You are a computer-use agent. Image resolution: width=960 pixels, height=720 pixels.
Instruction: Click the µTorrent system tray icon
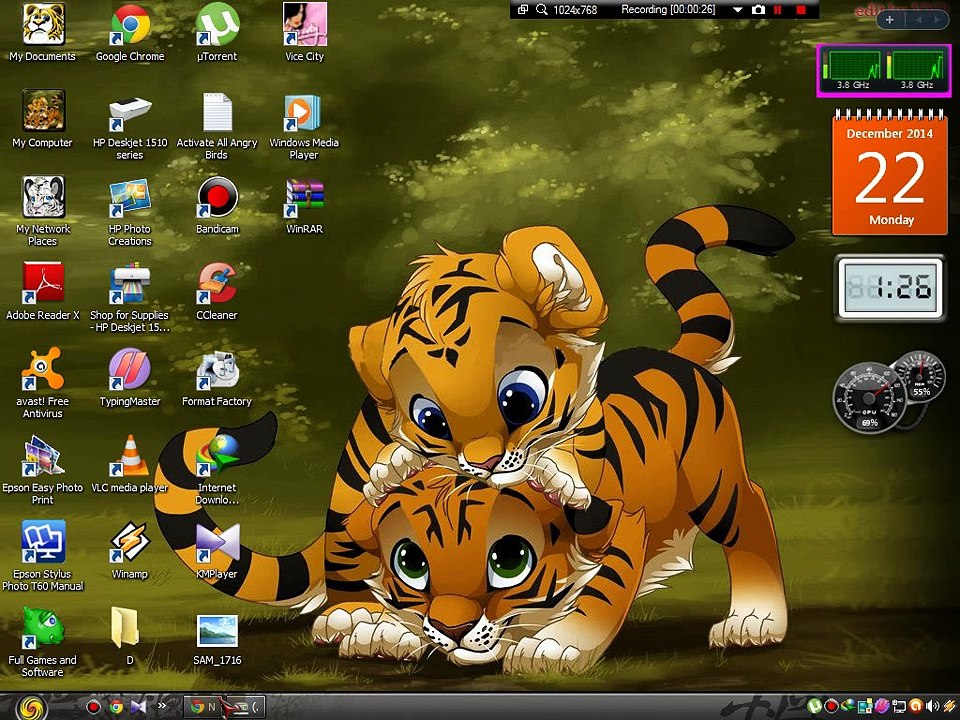815,706
